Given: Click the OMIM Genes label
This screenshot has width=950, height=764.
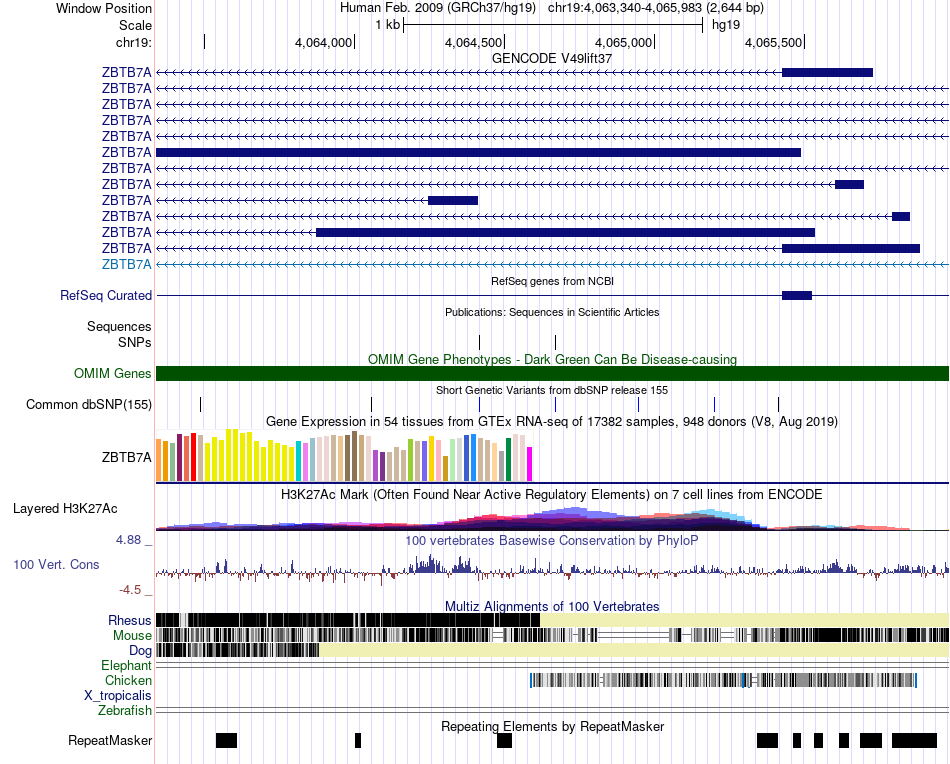Looking at the screenshot, I should pyautogui.click(x=112, y=373).
